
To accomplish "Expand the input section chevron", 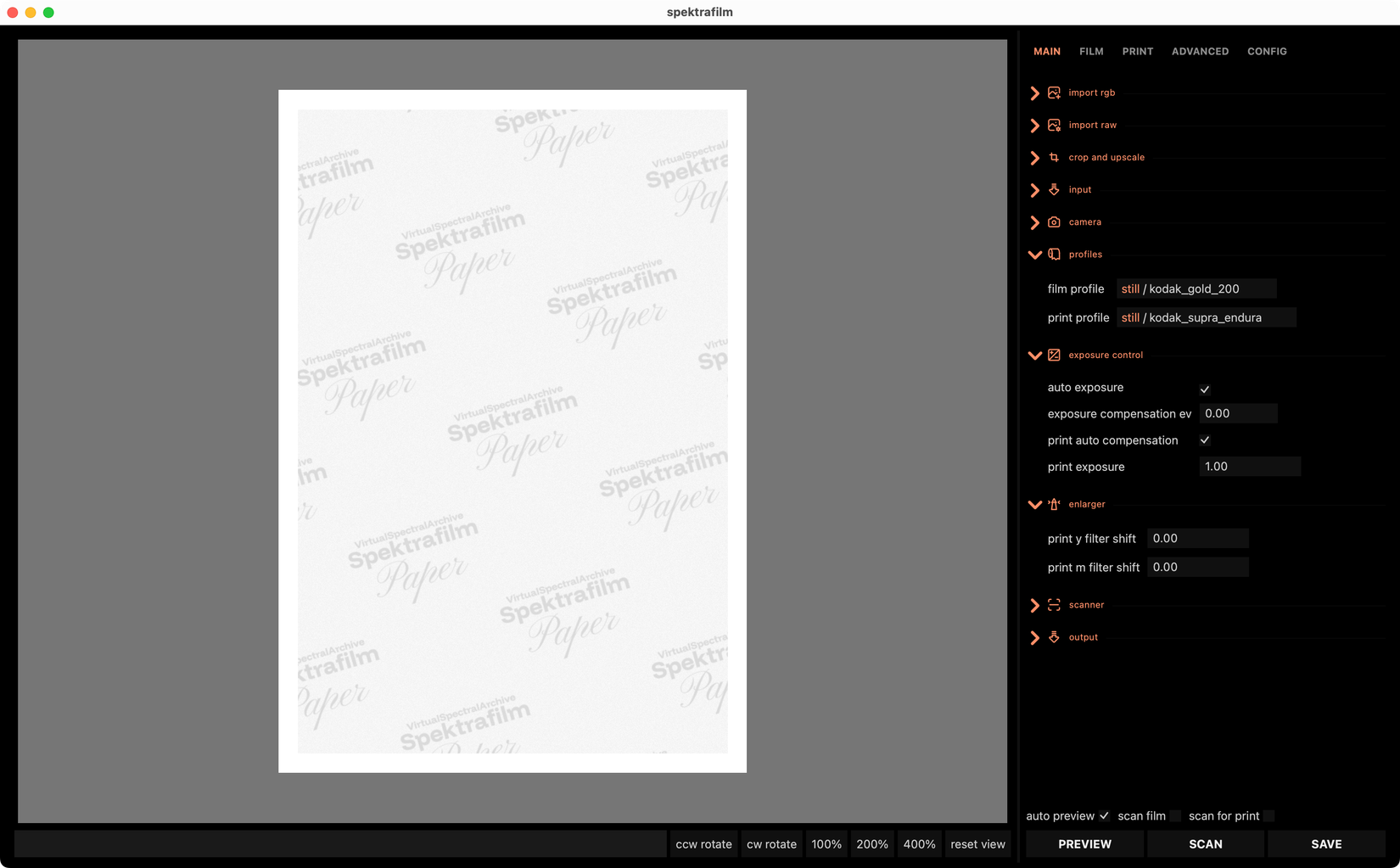I will click(x=1034, y=190).
